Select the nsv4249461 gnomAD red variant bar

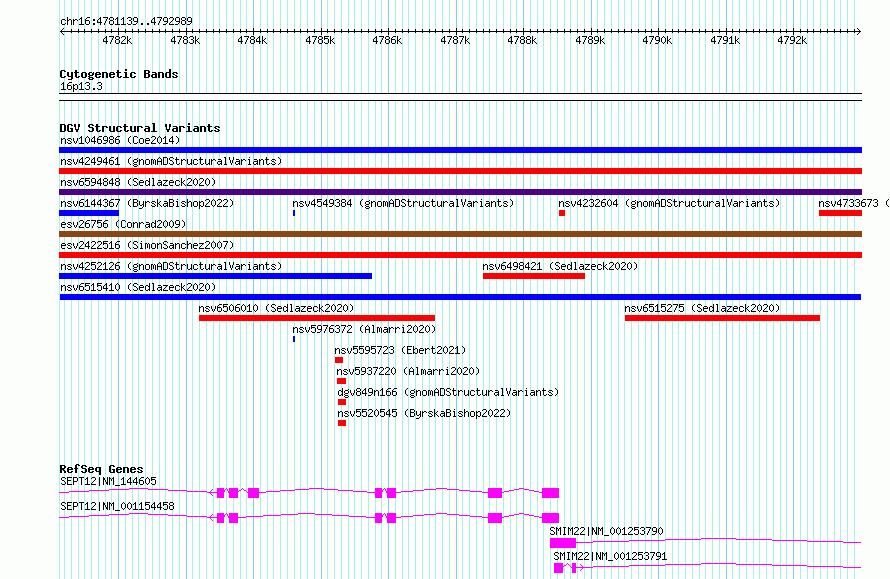(x=460, y=171)
